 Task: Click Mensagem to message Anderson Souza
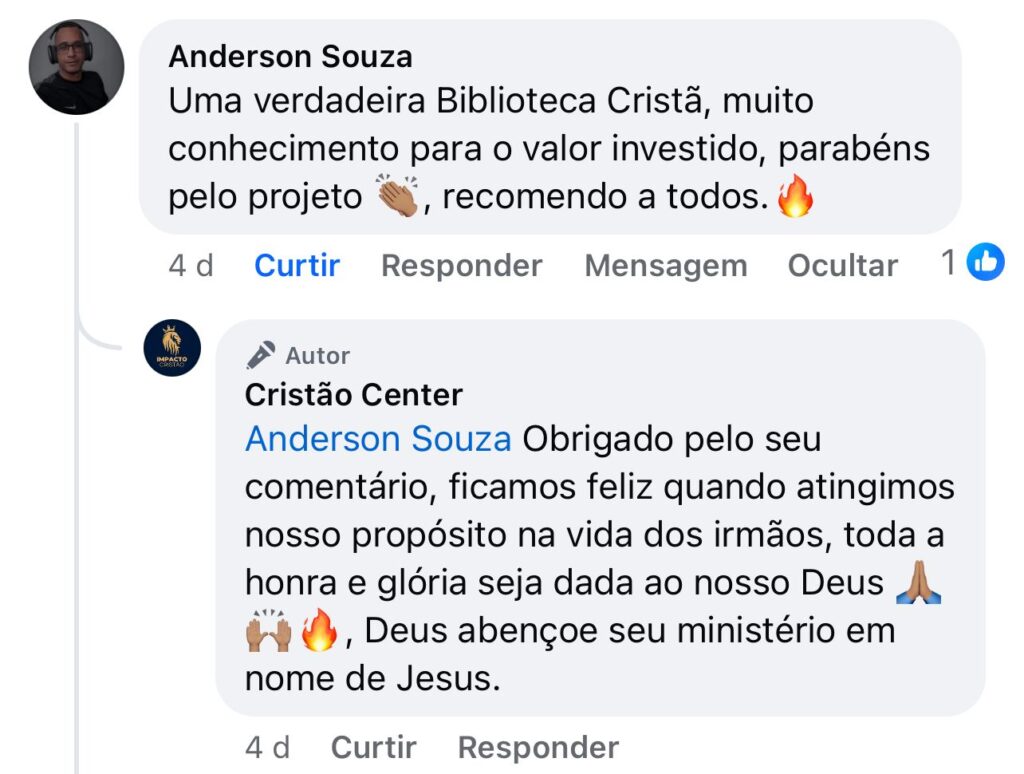(x=665, y=265)
